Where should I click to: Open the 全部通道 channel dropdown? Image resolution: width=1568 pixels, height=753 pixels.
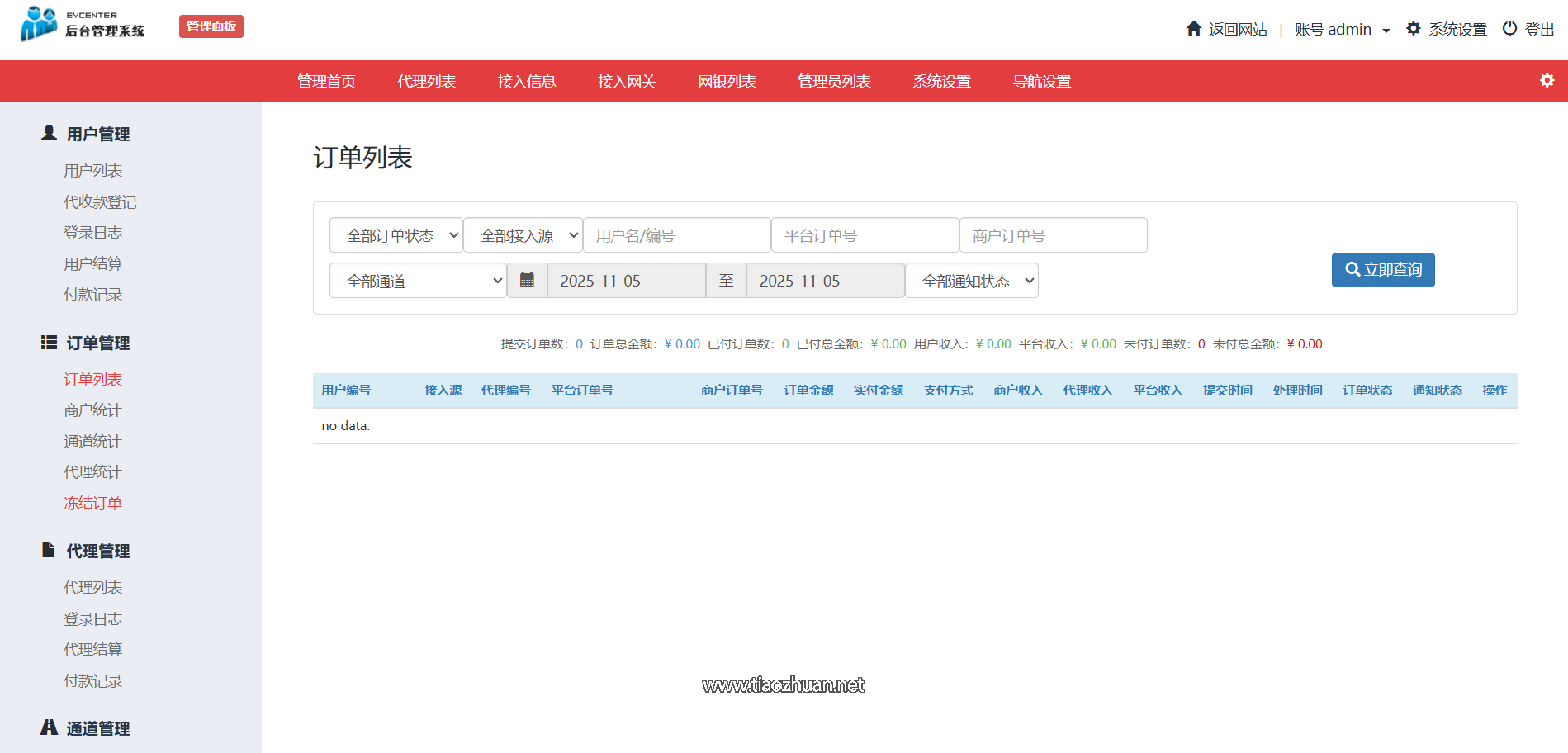[418, 281]
